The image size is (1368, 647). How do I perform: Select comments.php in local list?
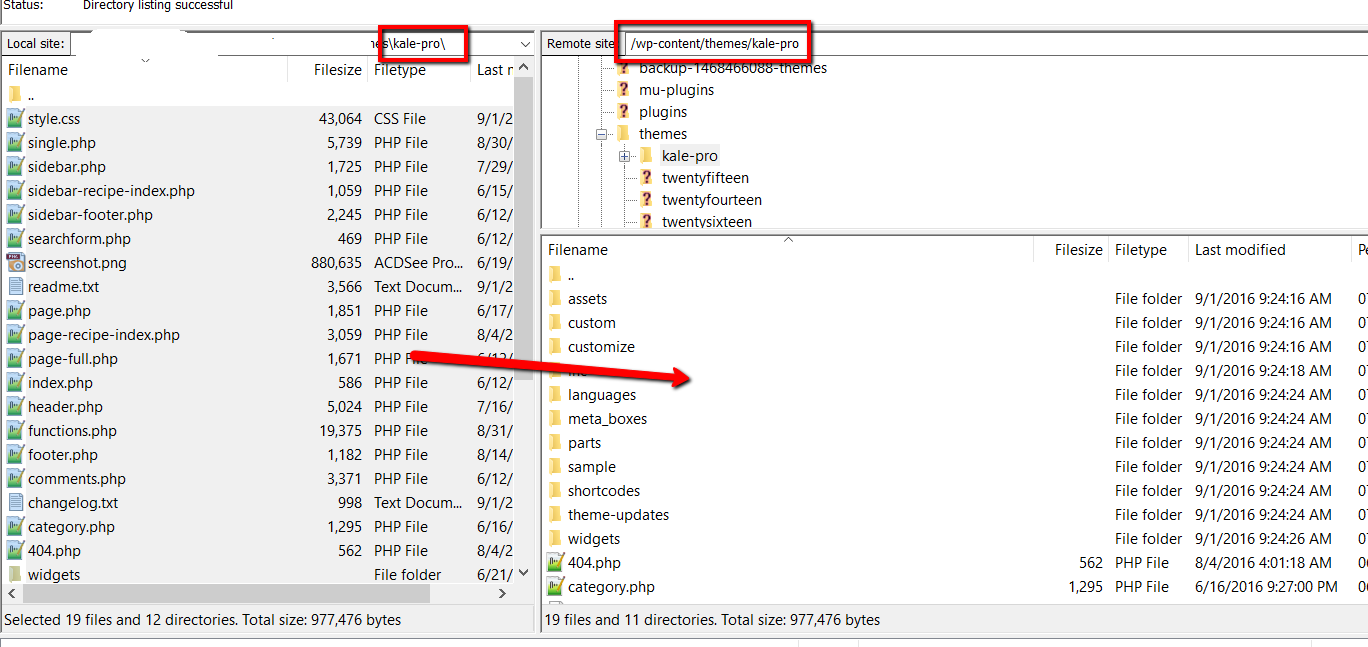77,479
